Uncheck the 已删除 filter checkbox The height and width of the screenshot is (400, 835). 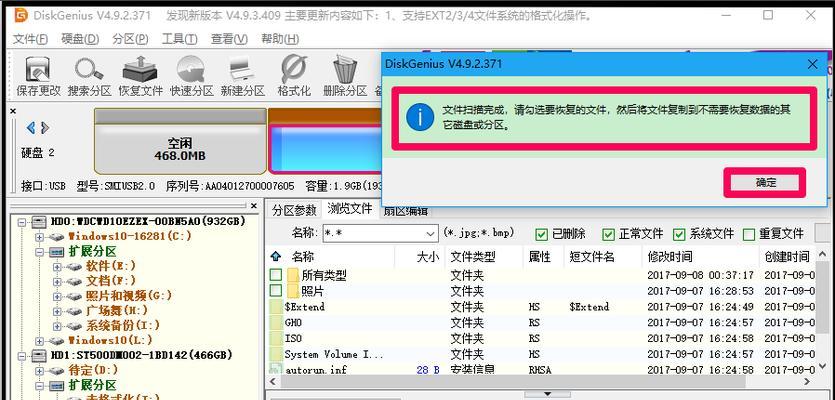tap(542, 234)
